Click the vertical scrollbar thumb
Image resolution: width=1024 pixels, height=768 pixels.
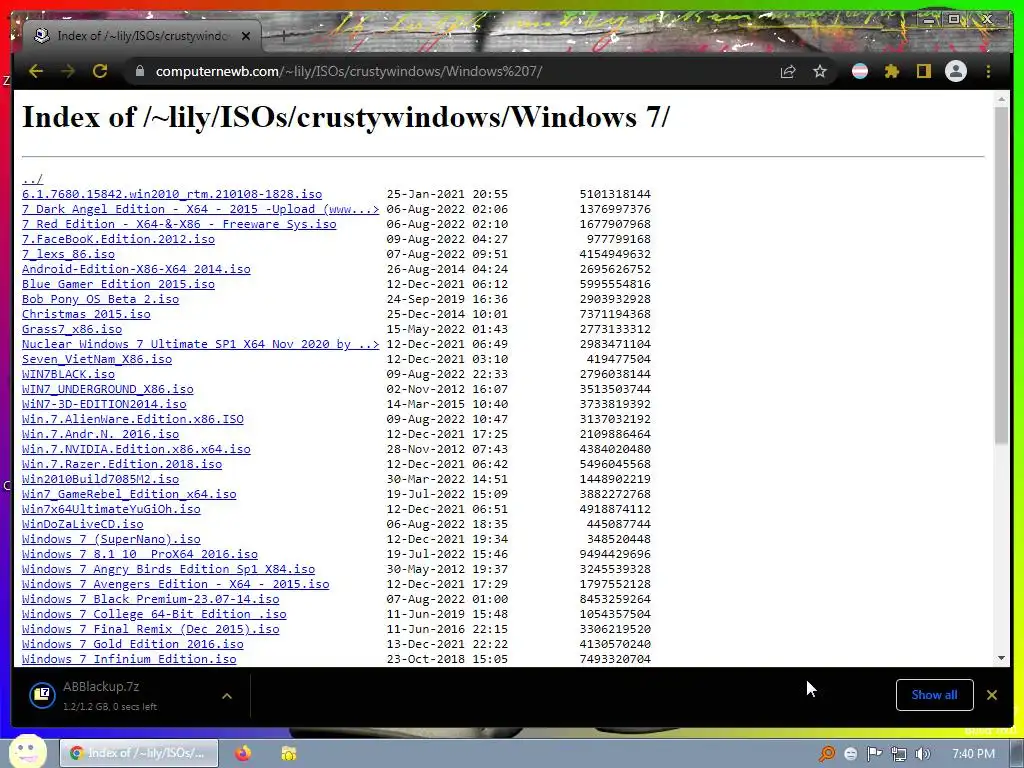click(1002, 276)
